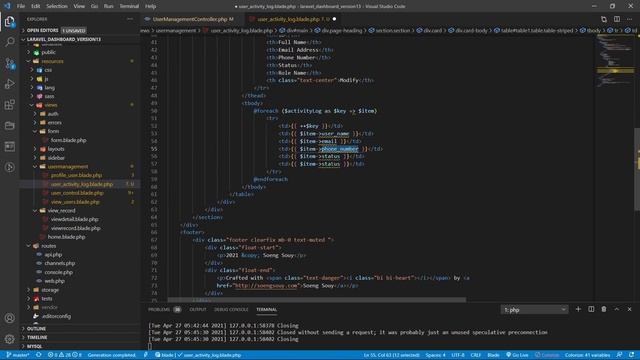This screenshot has width=640, height=360.
Task: Open Source Control view in activity bar
Action: tap(9, 63)
